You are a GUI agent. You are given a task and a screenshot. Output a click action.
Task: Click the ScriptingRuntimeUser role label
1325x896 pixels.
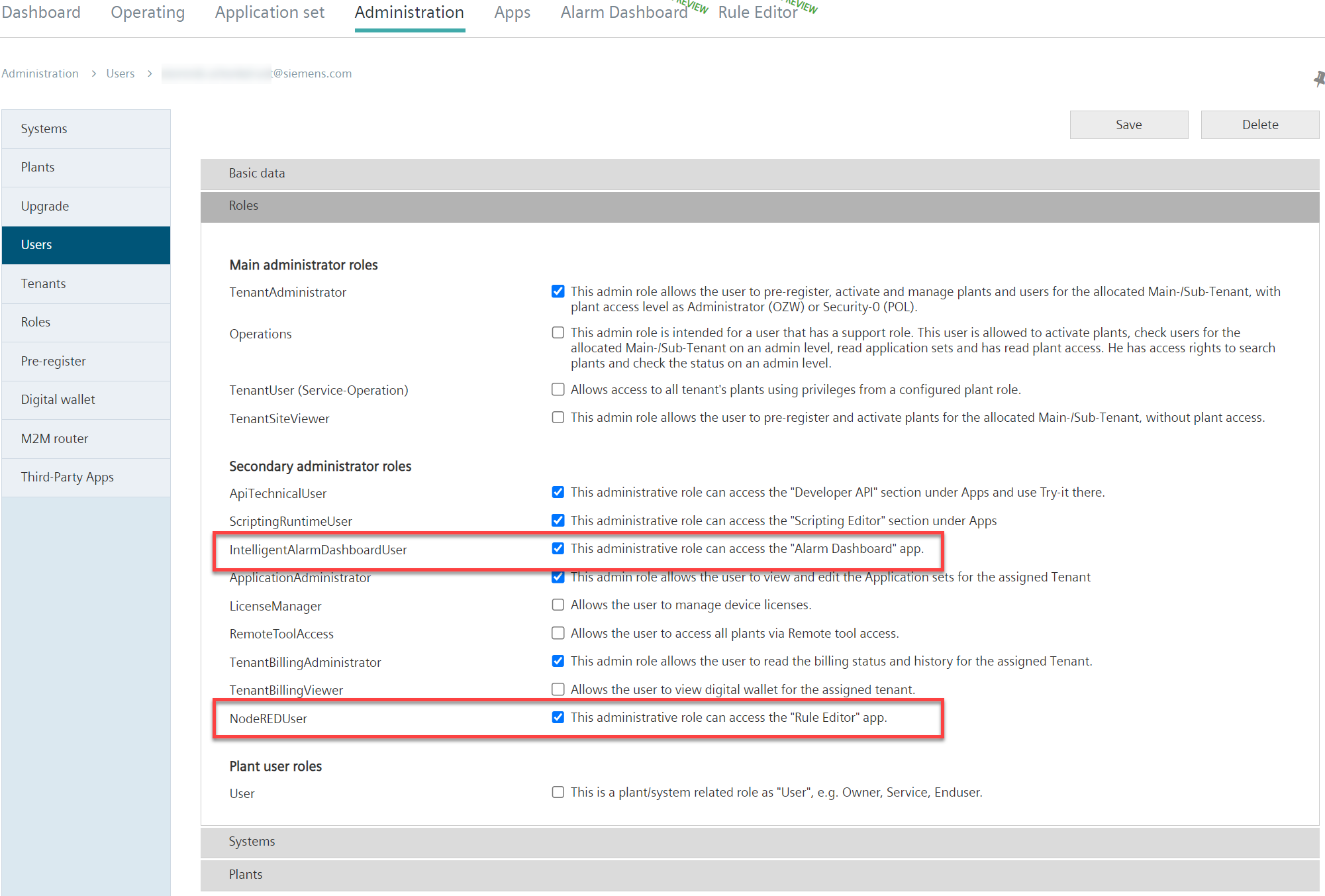coord(291,521)
